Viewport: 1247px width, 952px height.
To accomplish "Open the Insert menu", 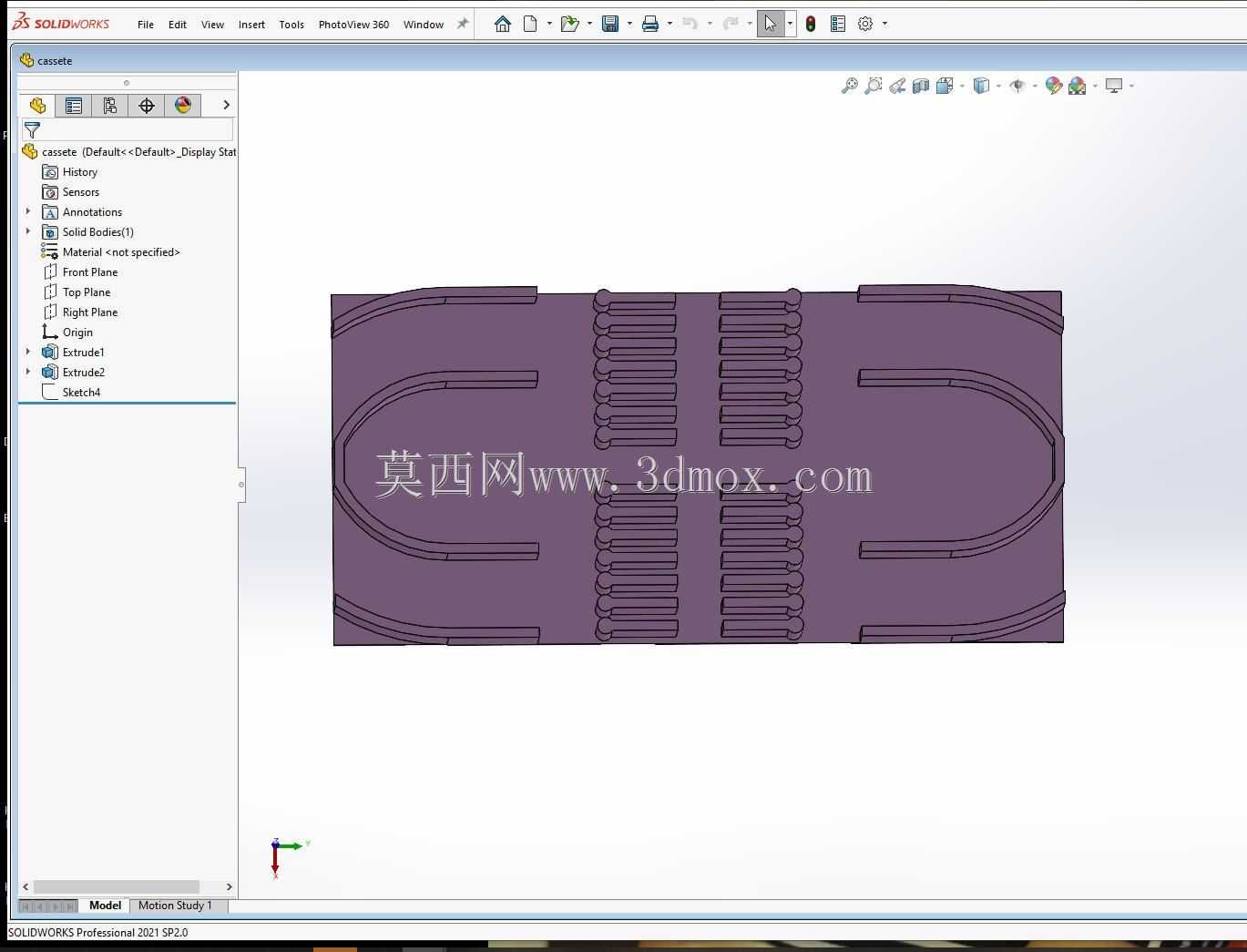I will 251,25.
